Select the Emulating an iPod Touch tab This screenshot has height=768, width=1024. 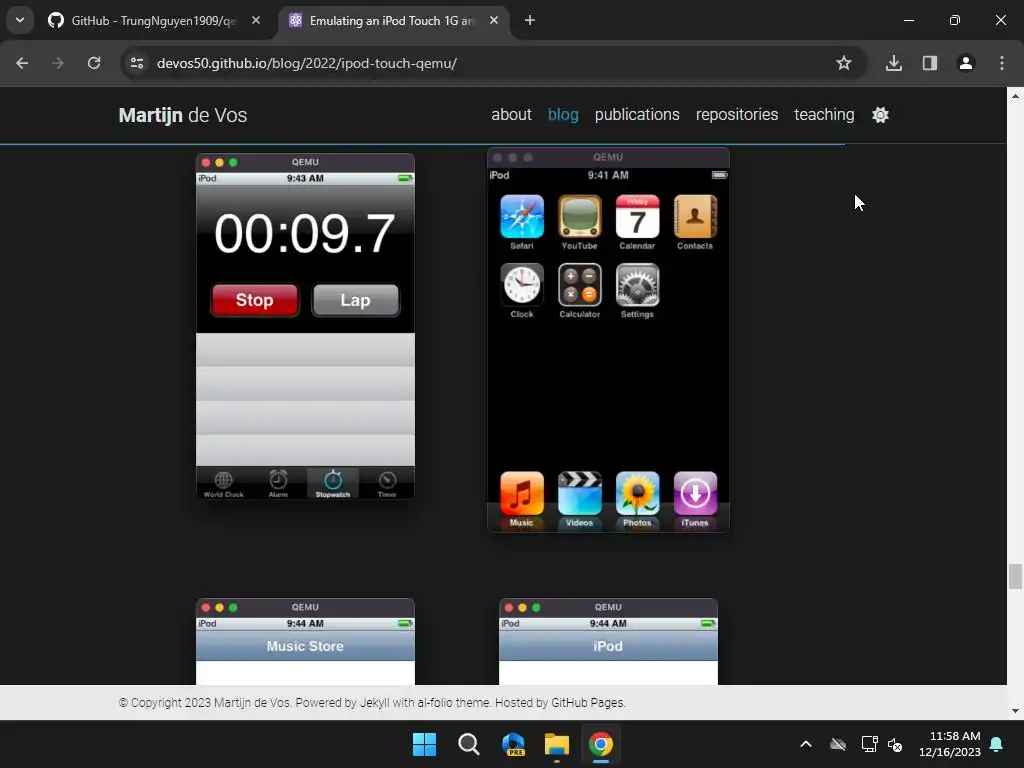pyautogui.click(x=392, y=21)
